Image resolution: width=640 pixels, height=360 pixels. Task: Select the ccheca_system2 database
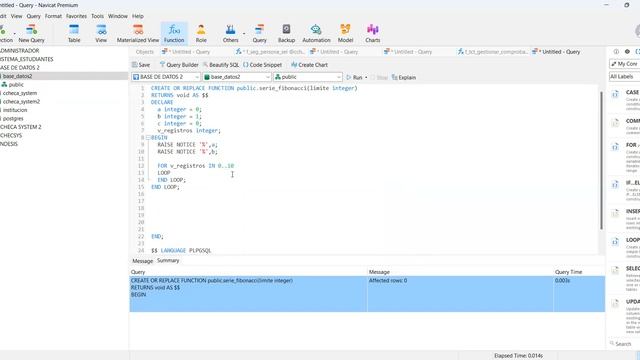point(21,102)
